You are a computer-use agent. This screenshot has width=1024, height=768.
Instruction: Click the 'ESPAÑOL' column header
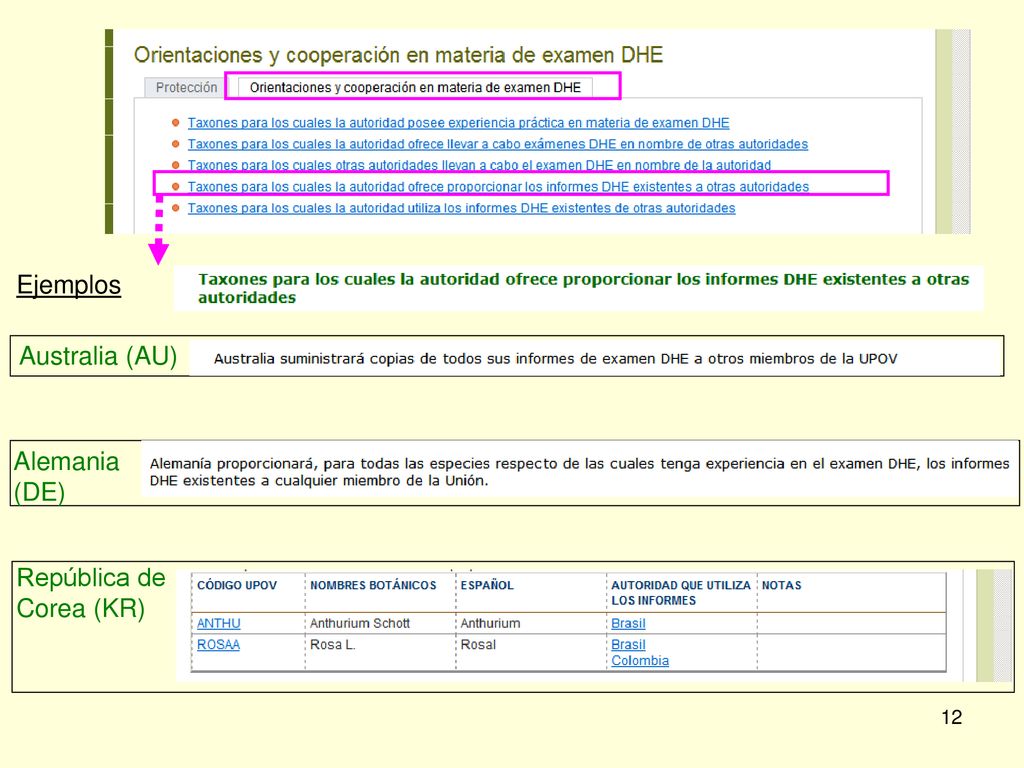(487, 586)
